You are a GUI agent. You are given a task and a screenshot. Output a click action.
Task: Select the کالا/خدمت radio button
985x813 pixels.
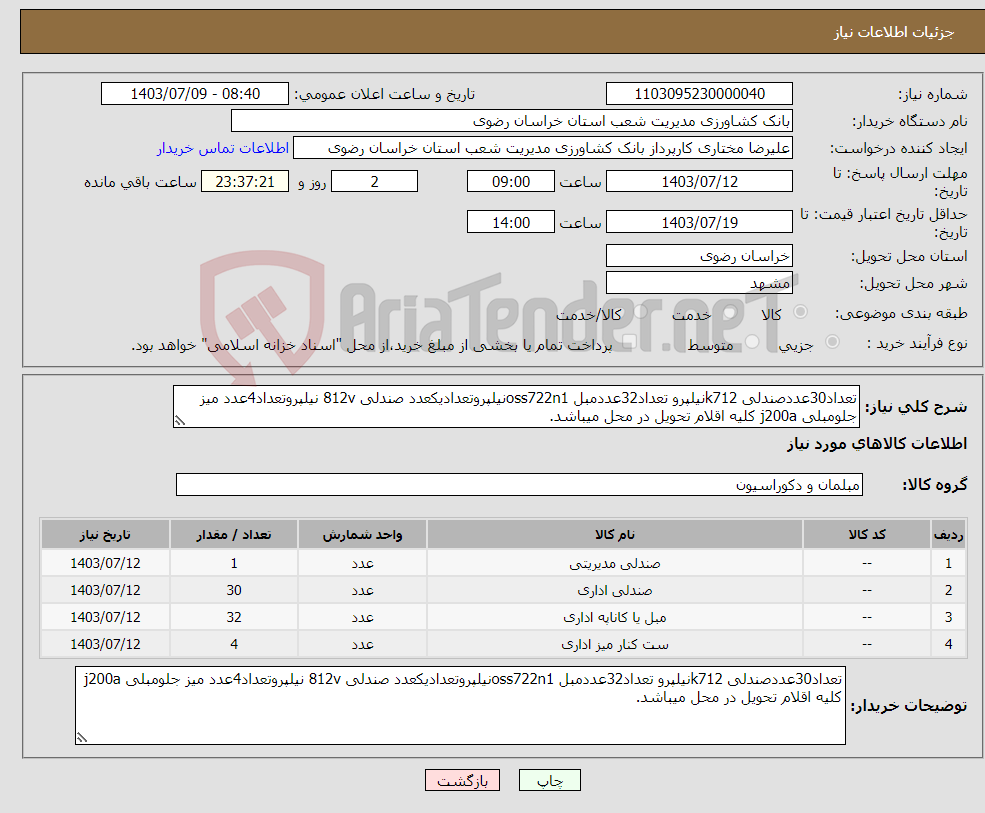640,312
